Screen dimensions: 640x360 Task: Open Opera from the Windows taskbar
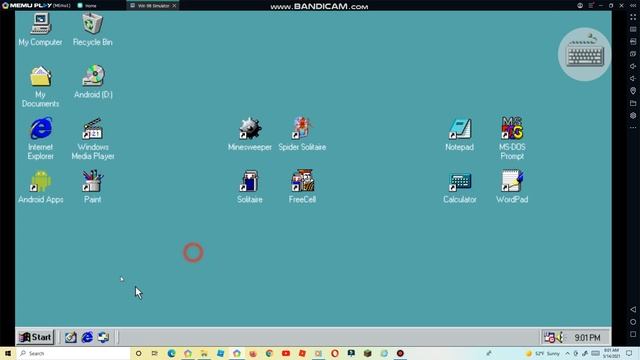click(x=335, y=353)
